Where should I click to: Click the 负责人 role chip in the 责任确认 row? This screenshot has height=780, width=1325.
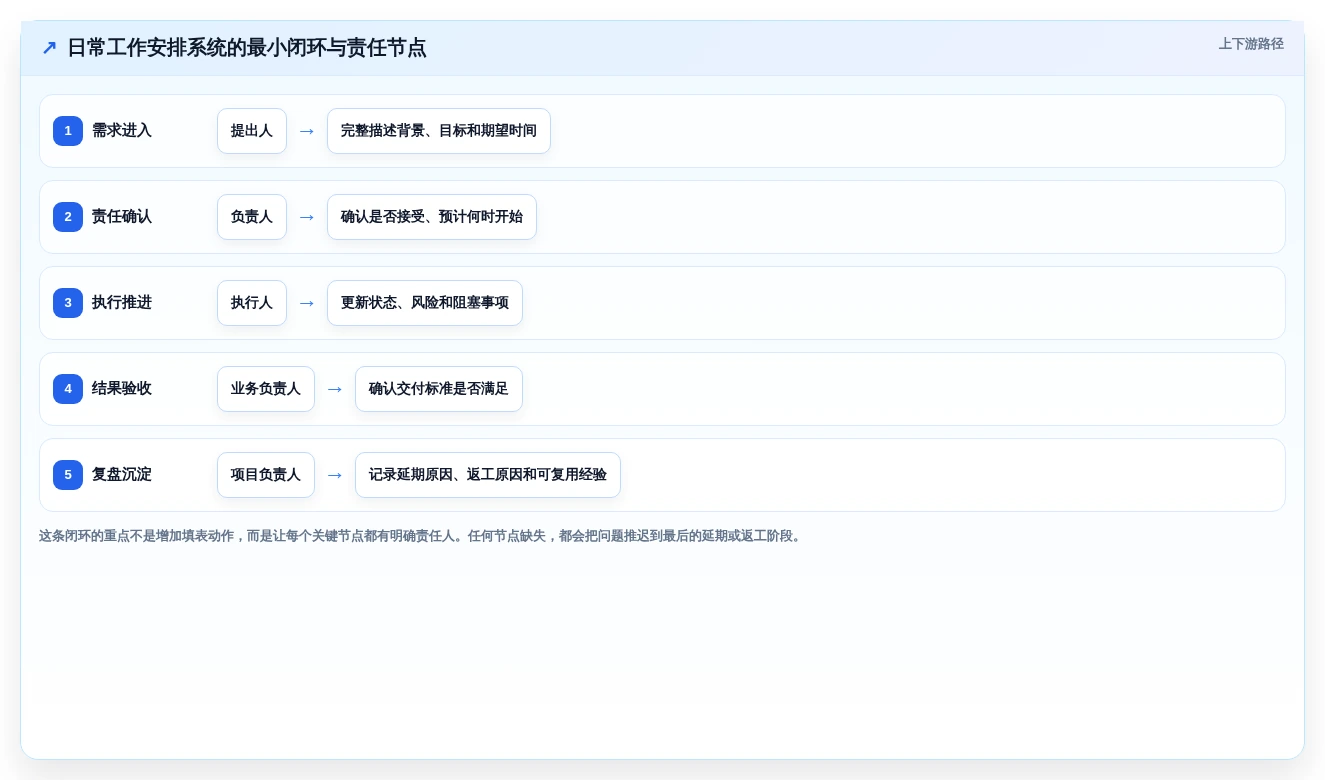(x=252, y=217)
